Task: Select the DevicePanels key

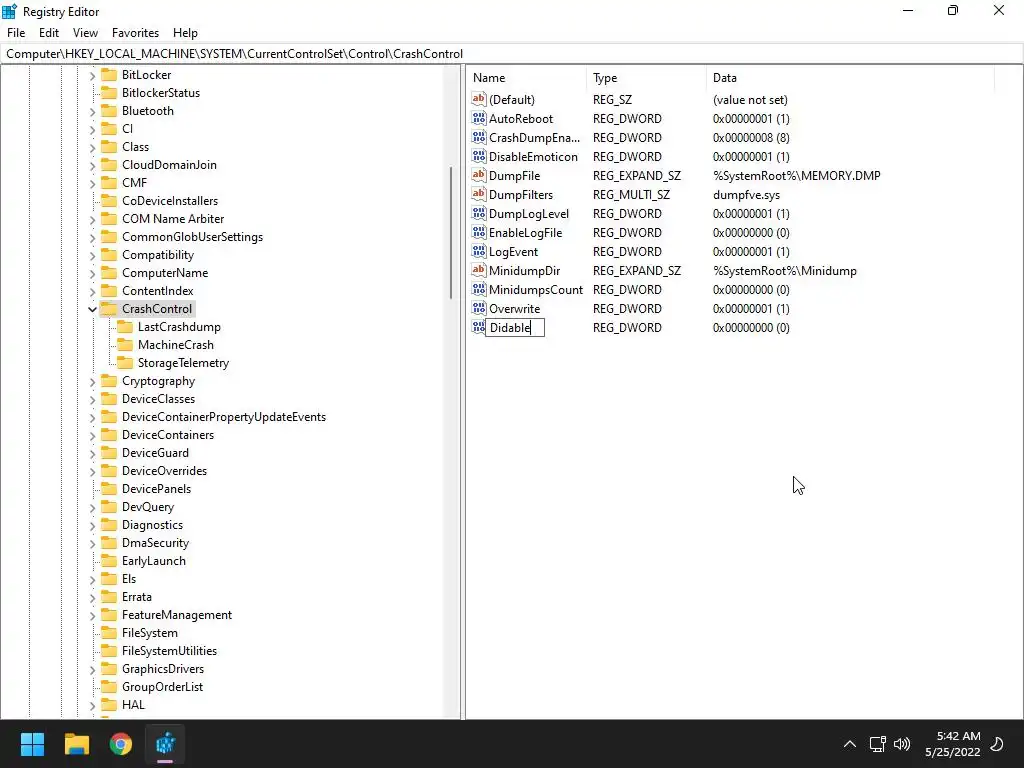Action: pyautogui.click(x=156, y=488)
